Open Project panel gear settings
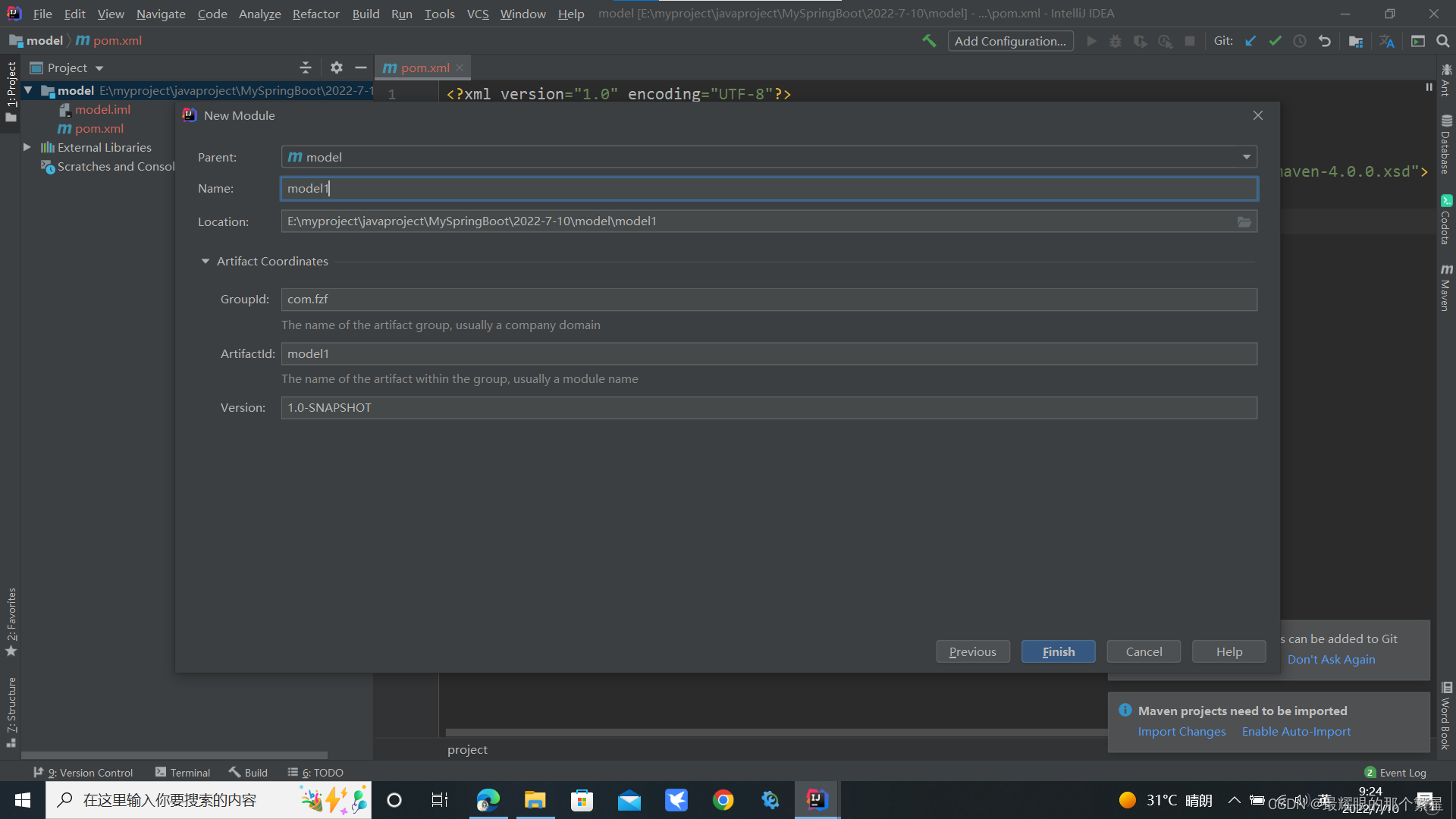The width and height of the screenshot is (1456, 819). click(337, 67)
